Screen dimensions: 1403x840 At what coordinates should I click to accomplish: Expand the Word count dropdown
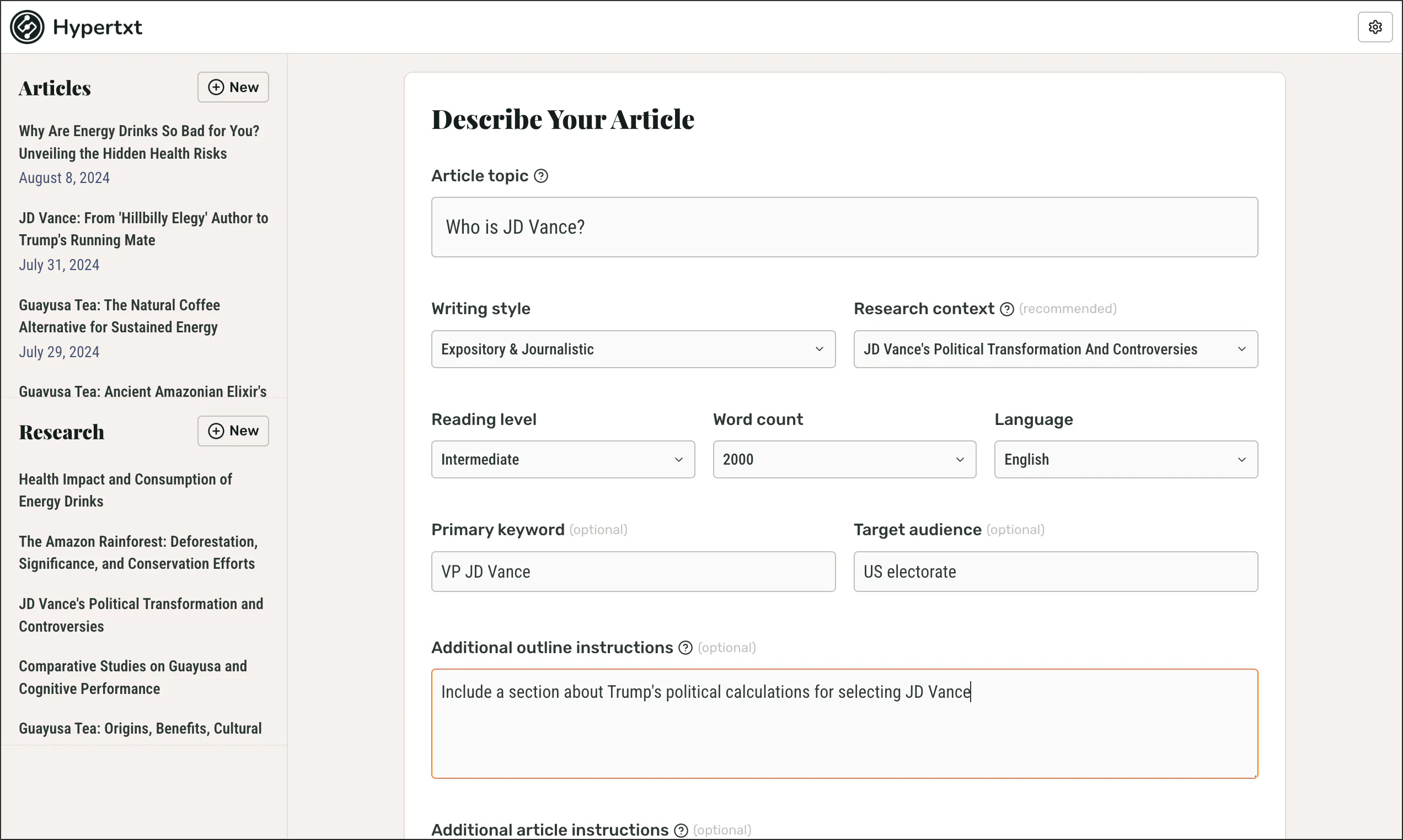coord(844,460)
